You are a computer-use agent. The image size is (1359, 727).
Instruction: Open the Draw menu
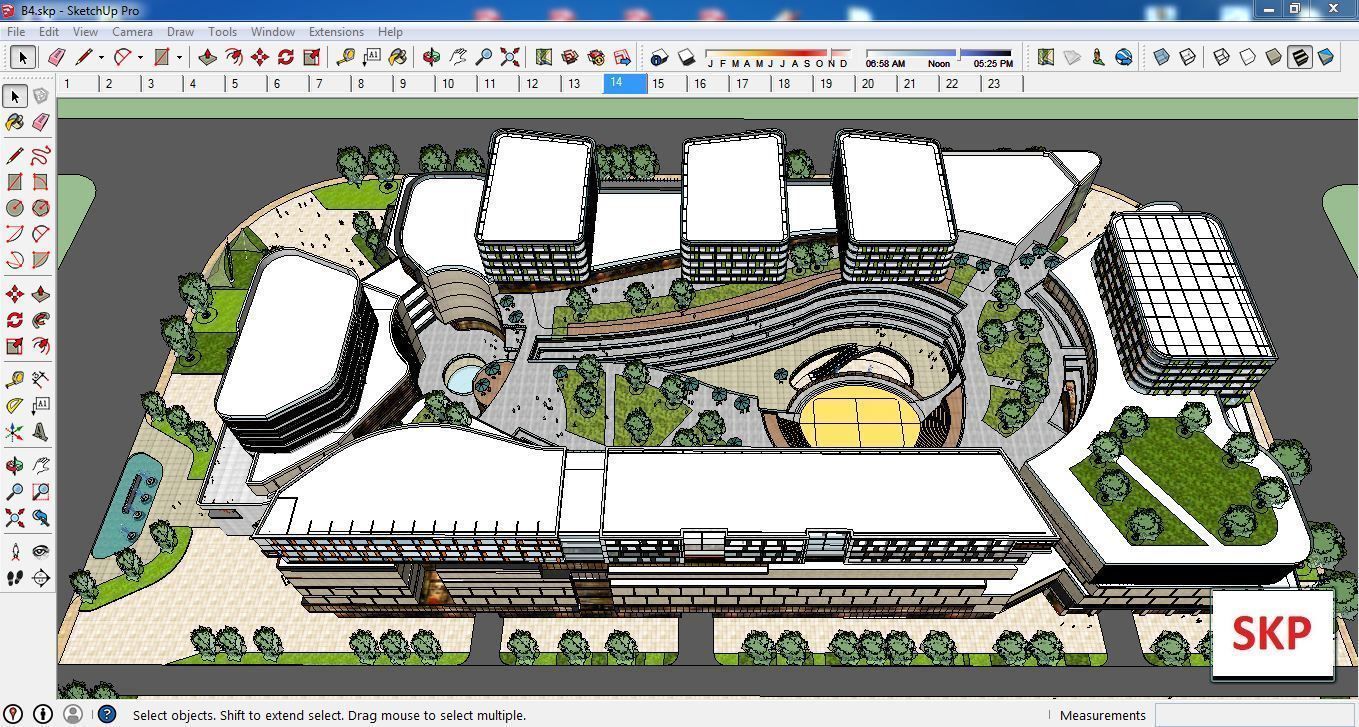click(180, 32)
